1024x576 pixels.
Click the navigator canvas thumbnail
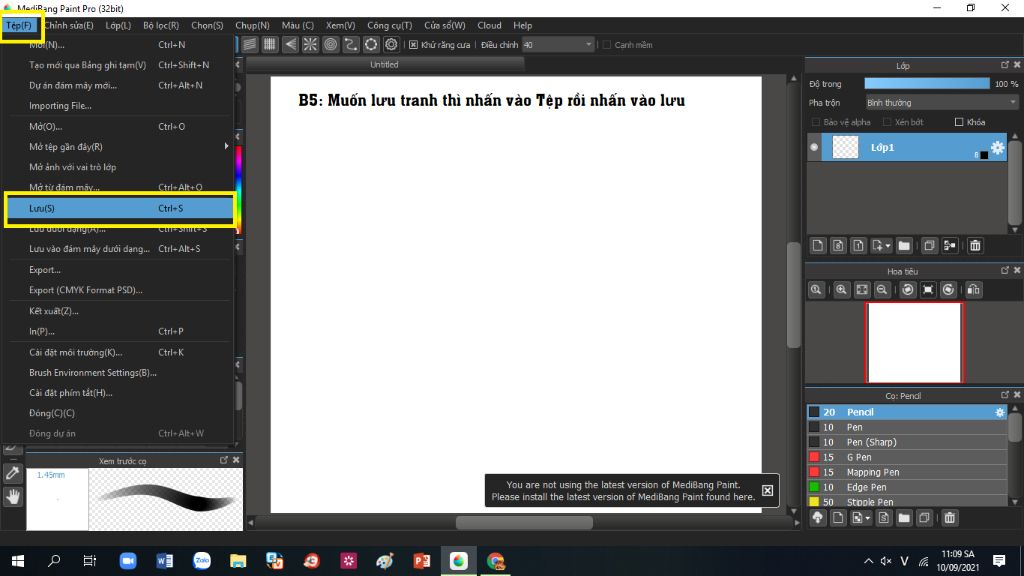tap(914, 342)
